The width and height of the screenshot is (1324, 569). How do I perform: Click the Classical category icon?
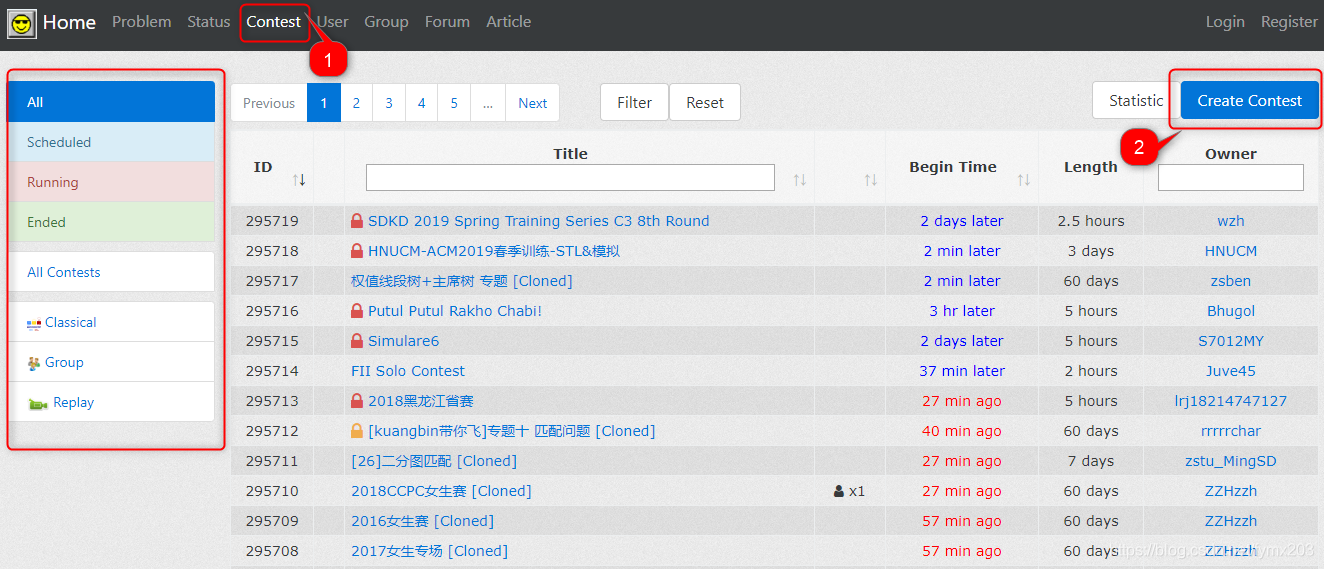point(34,323)
